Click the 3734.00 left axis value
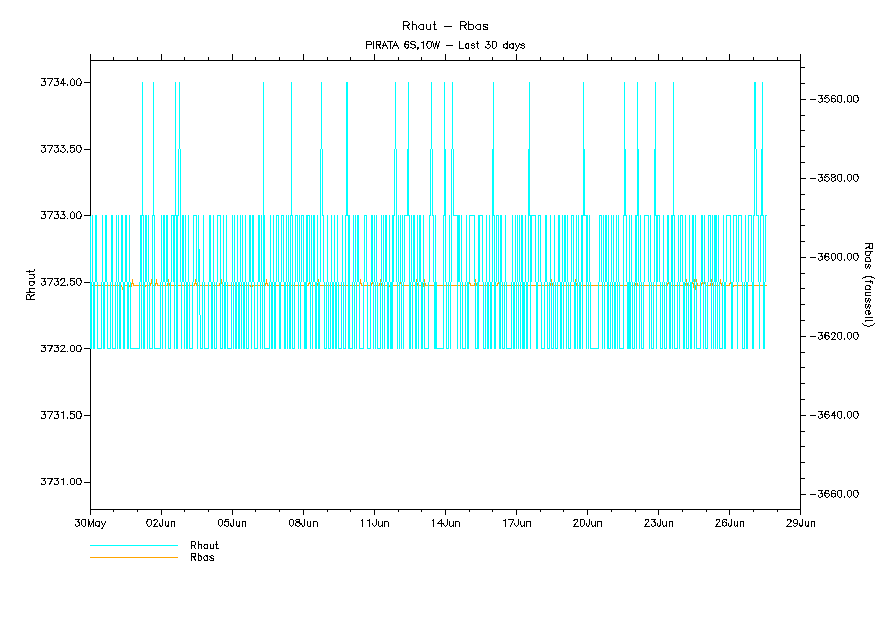 coord(60,82)
